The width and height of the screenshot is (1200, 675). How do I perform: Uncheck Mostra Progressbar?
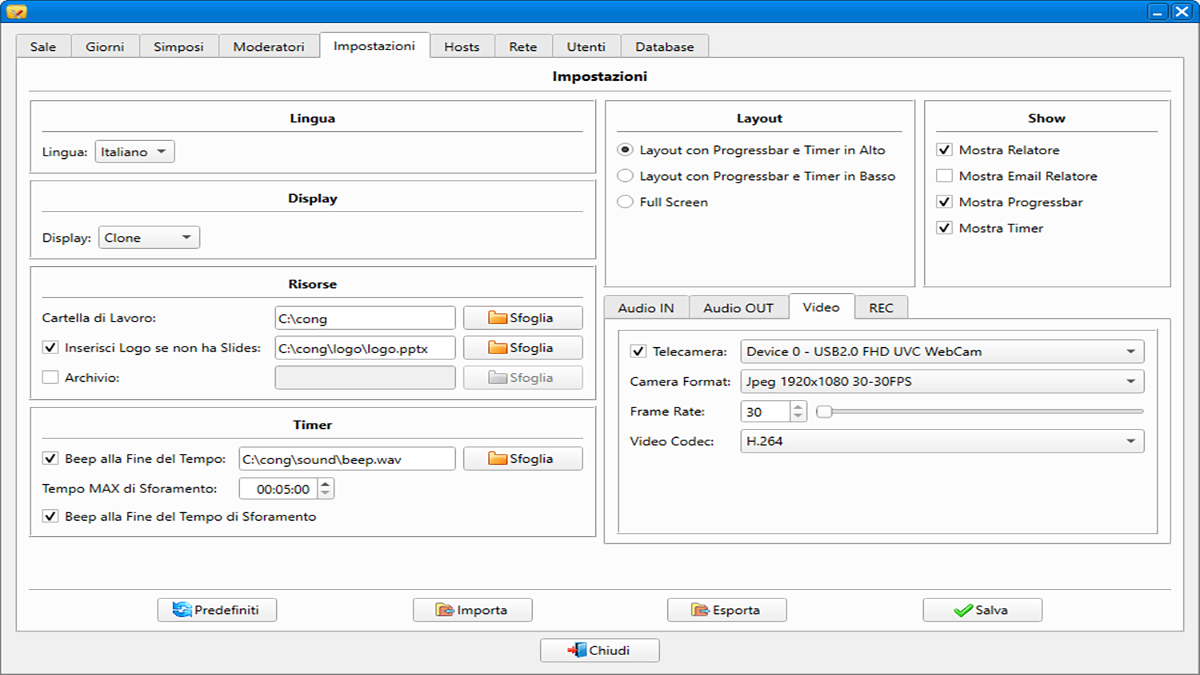click(944, 202)
